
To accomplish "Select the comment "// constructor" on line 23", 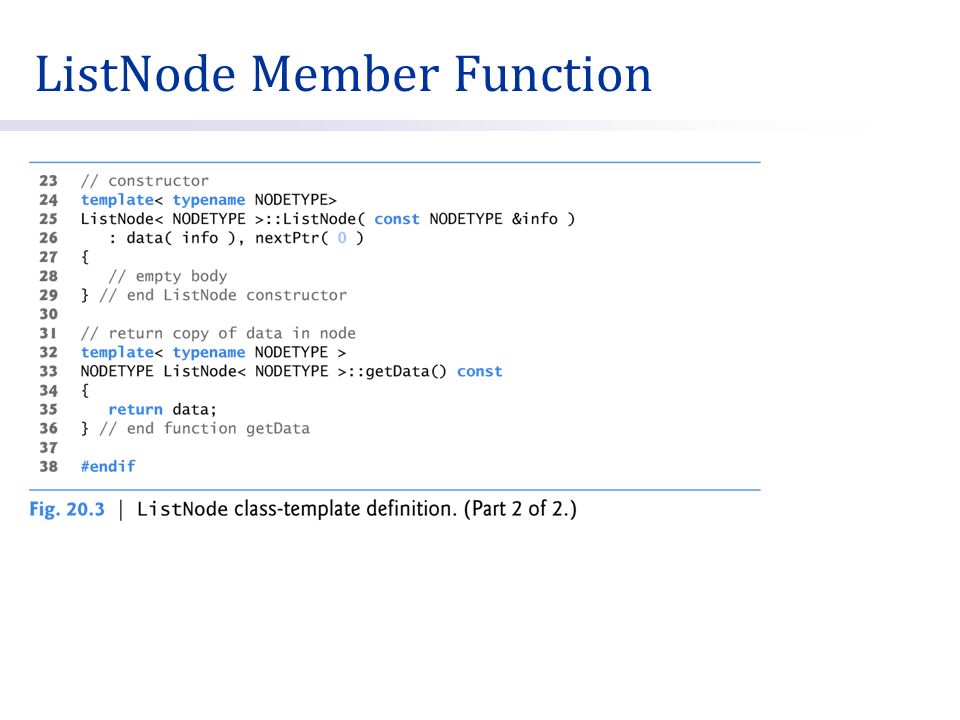I will coord(144,181).
